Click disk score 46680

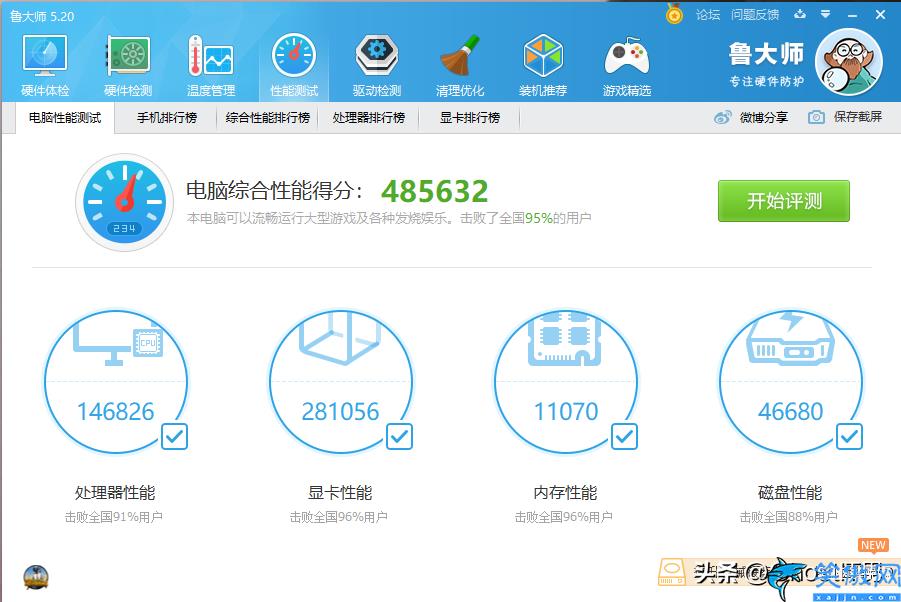(x=791, y=411)
